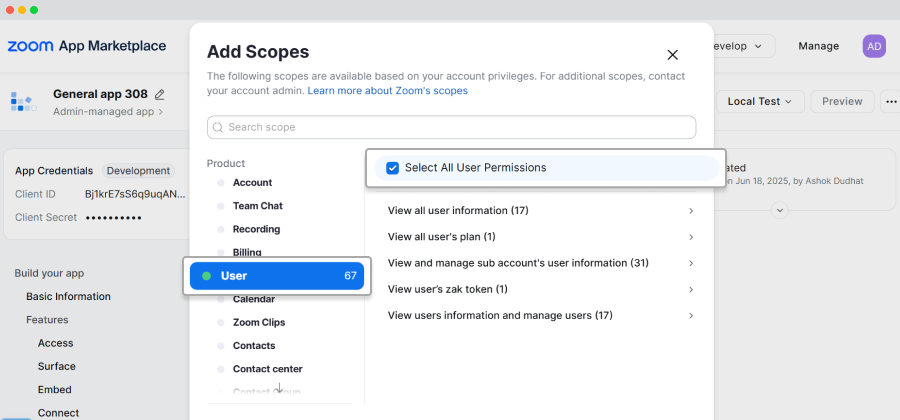Open the three-dot more options menu
The width and height of the screenshot is (900, 420).
coord(891,102)
